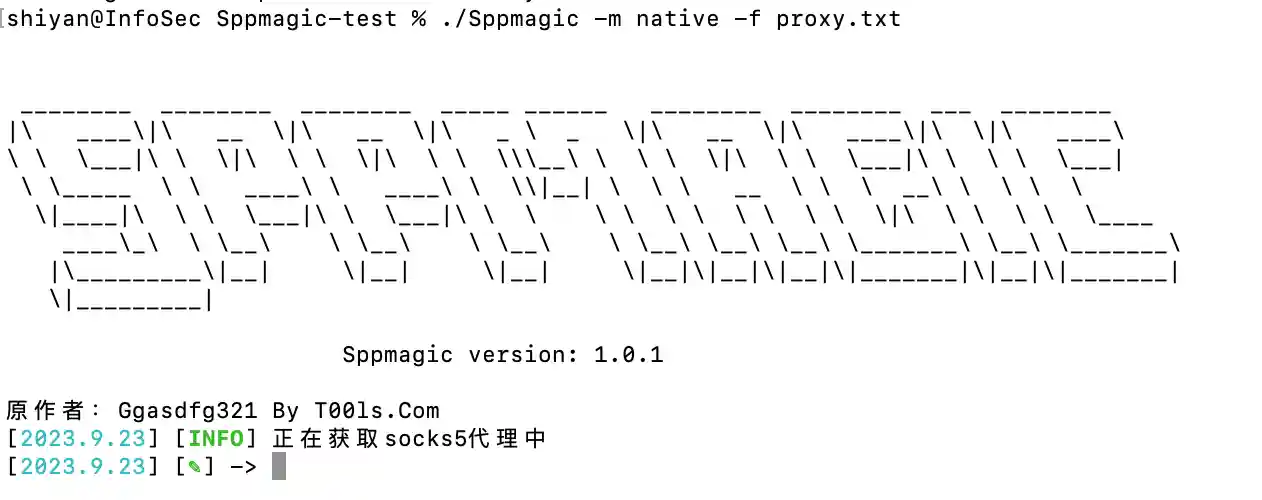1262x500 pixels.
Task: Click the gray terminal cursor block
Action: (x=279, y=467)
